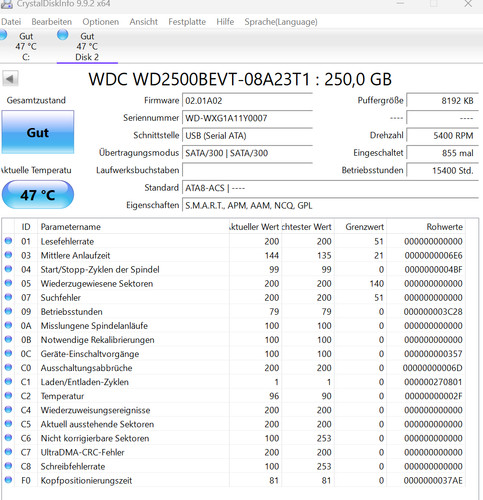Select the Wiederzuweisungsereignisse row
Screen dimensions: 483x500
click(x=233, y=410)
